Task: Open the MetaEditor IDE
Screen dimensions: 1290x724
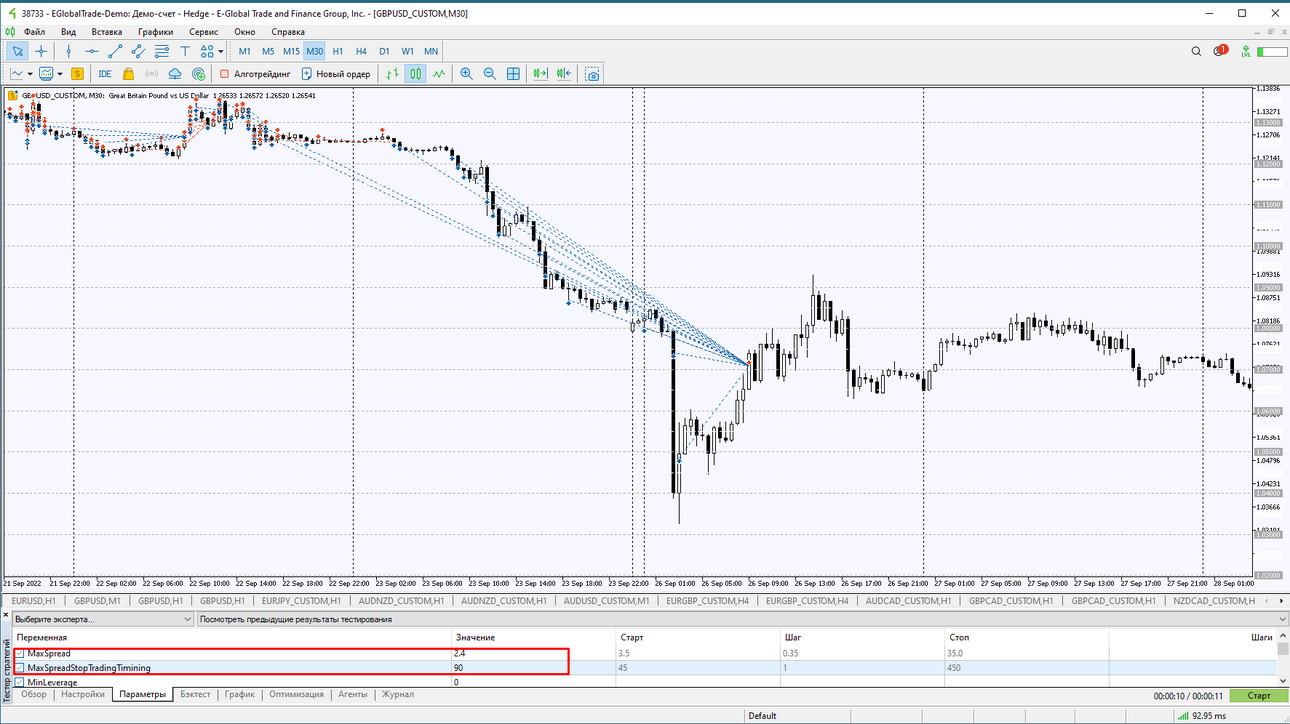Action: click(104, 74)
